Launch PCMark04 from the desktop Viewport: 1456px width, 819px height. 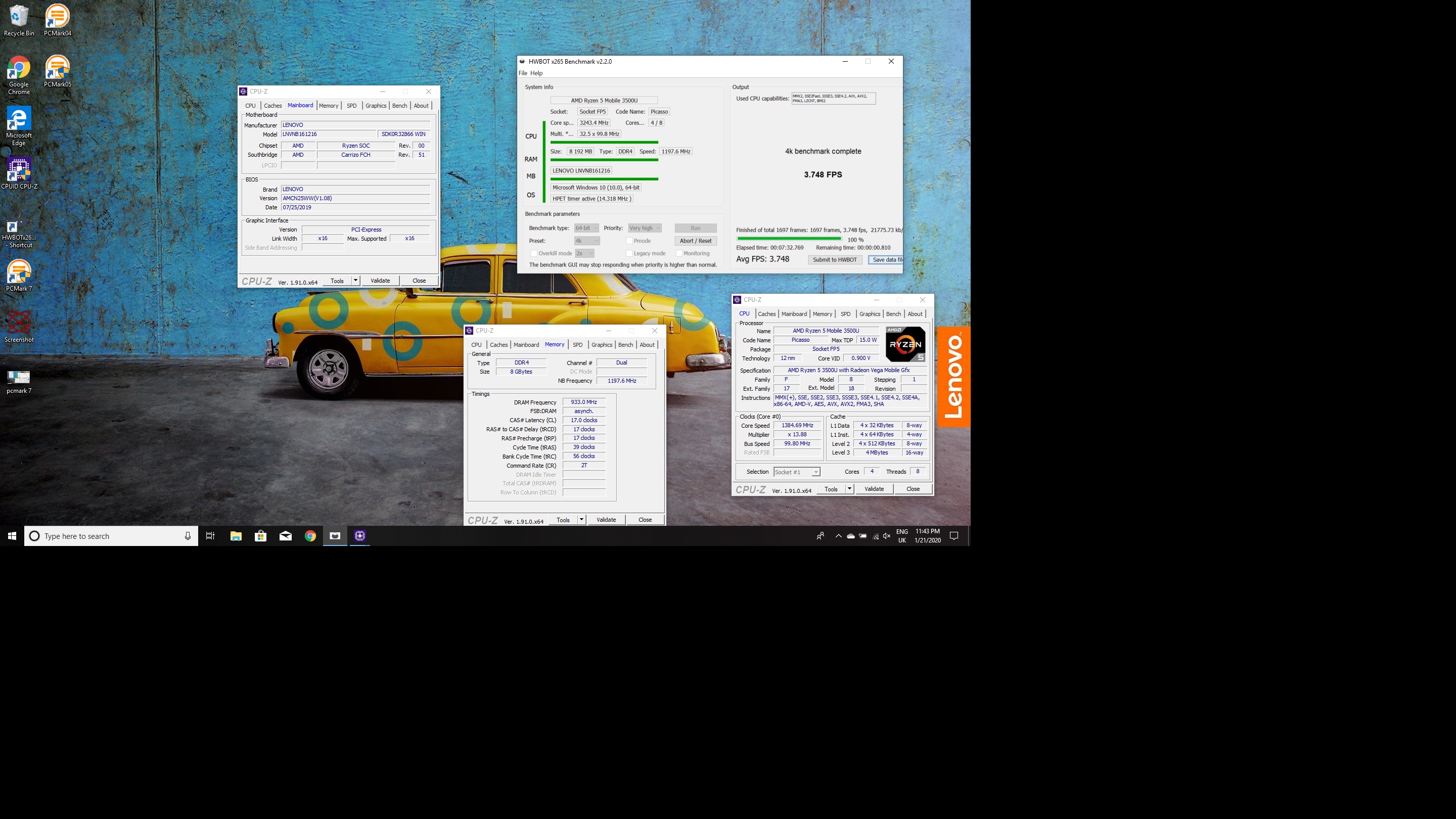tap(57, 21)
